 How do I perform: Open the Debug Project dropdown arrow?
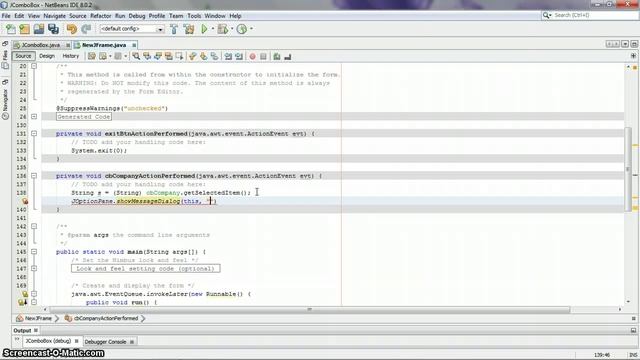pyautogui.click(x=232, y=29)
